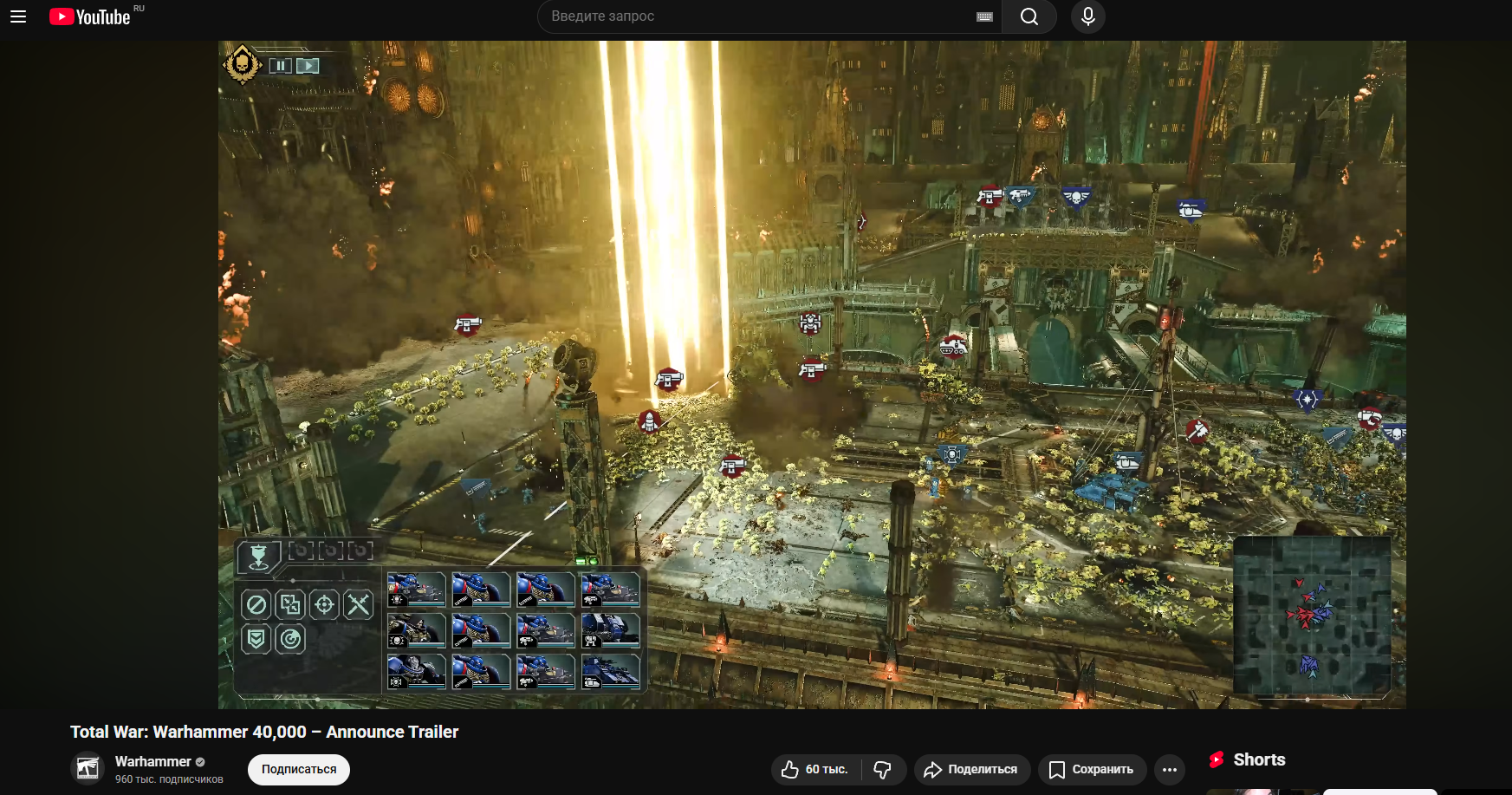This screenshot has width=1512, height=795.
Task: Open the virtual keyboard in search box
Action: click(984, 16)
